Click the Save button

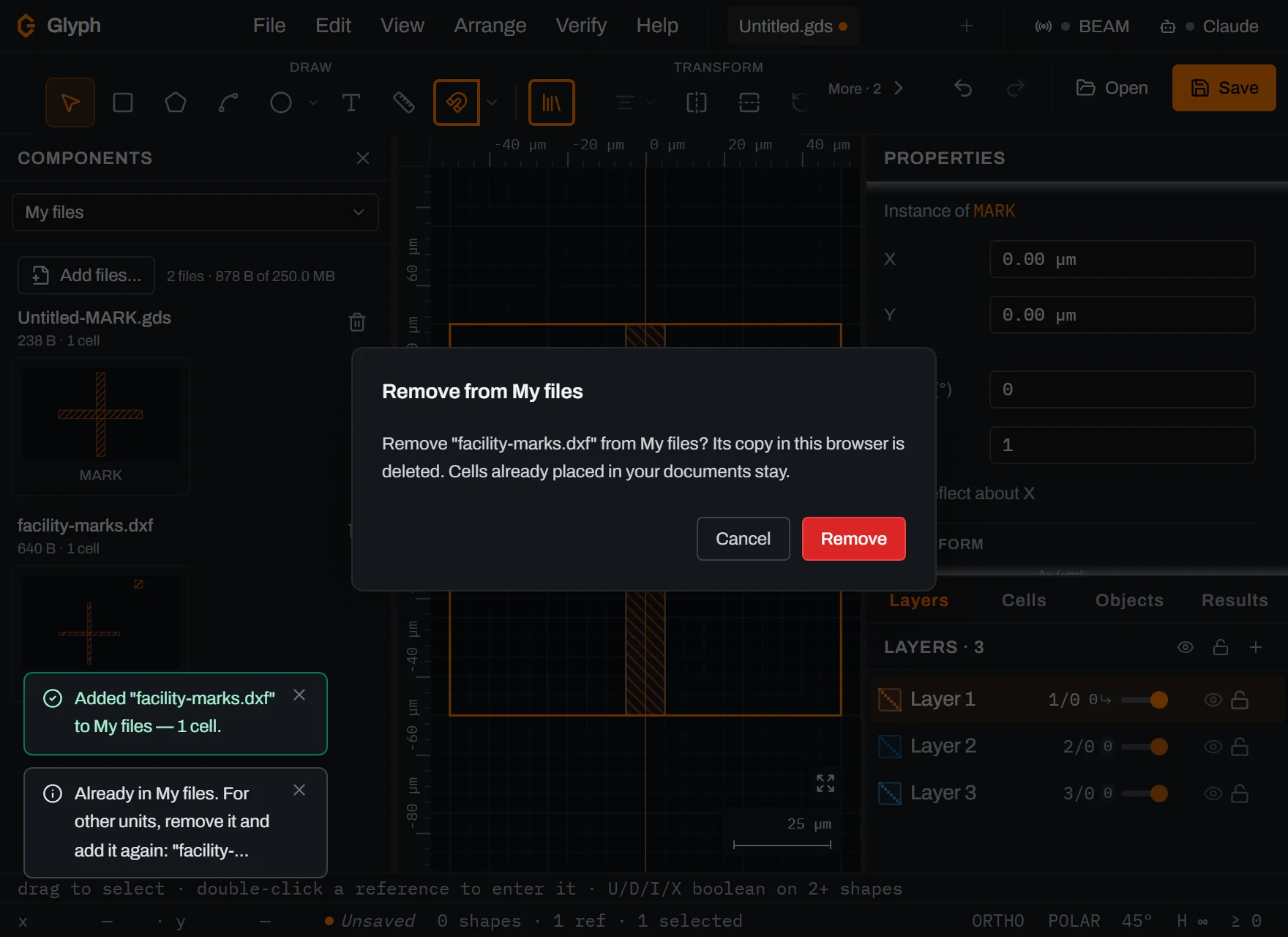coord(1224,88)
